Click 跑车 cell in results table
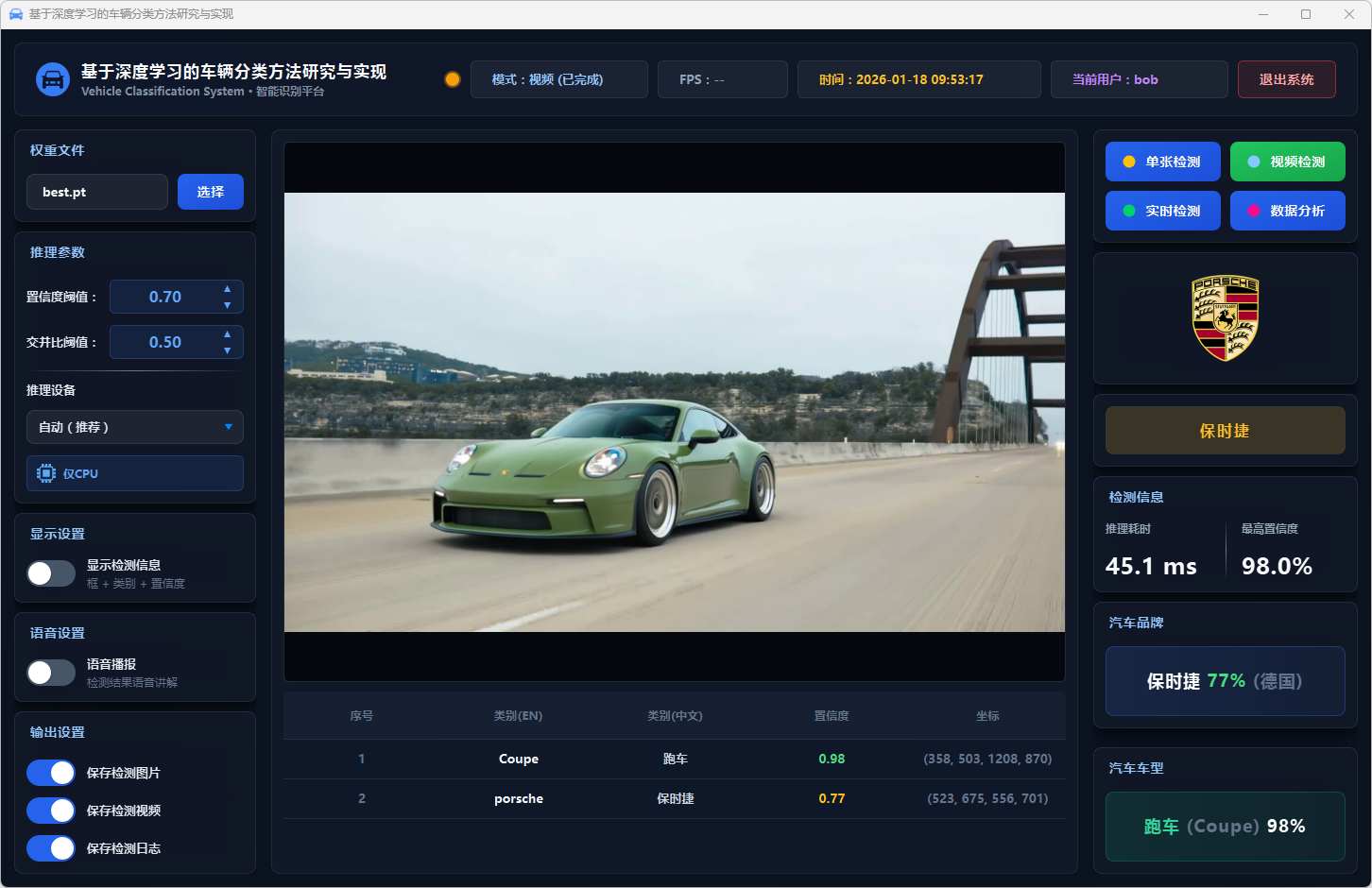Viewport: 1372px width, 888px height. point(675,759)
